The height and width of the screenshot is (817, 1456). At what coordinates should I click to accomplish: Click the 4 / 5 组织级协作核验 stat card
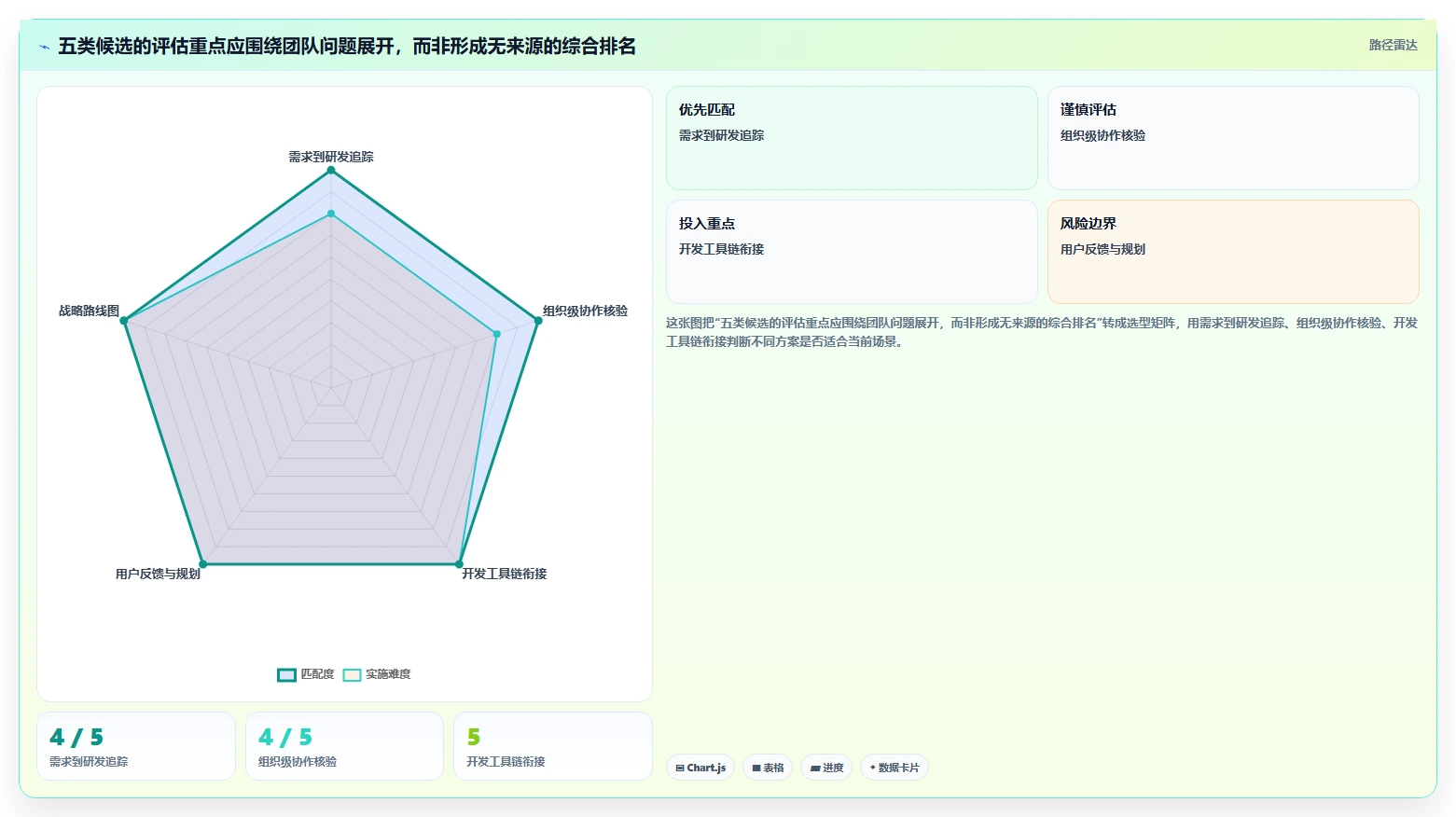(344, 746)
